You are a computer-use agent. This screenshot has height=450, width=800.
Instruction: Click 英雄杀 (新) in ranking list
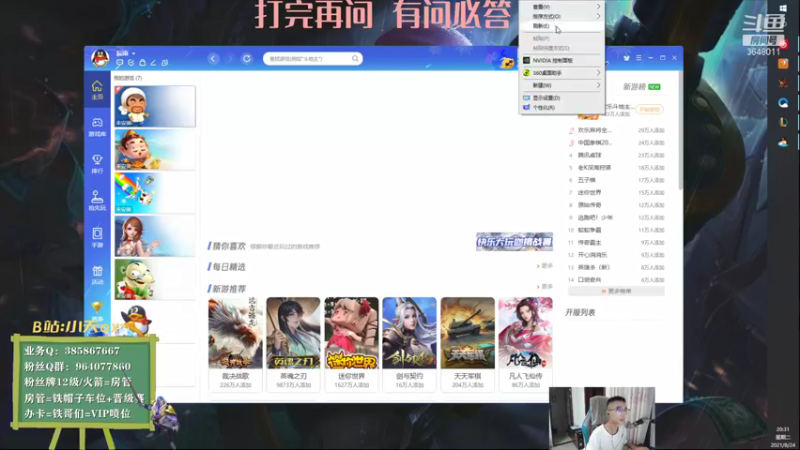tap(594, 267)
